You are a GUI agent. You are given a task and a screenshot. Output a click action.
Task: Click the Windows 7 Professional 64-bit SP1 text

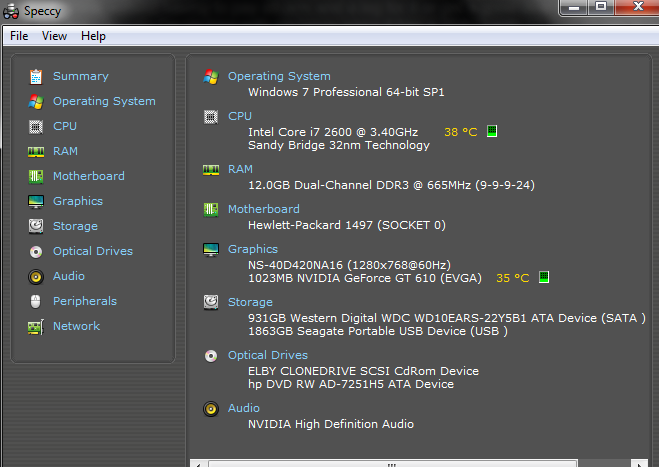click(346, 92)
